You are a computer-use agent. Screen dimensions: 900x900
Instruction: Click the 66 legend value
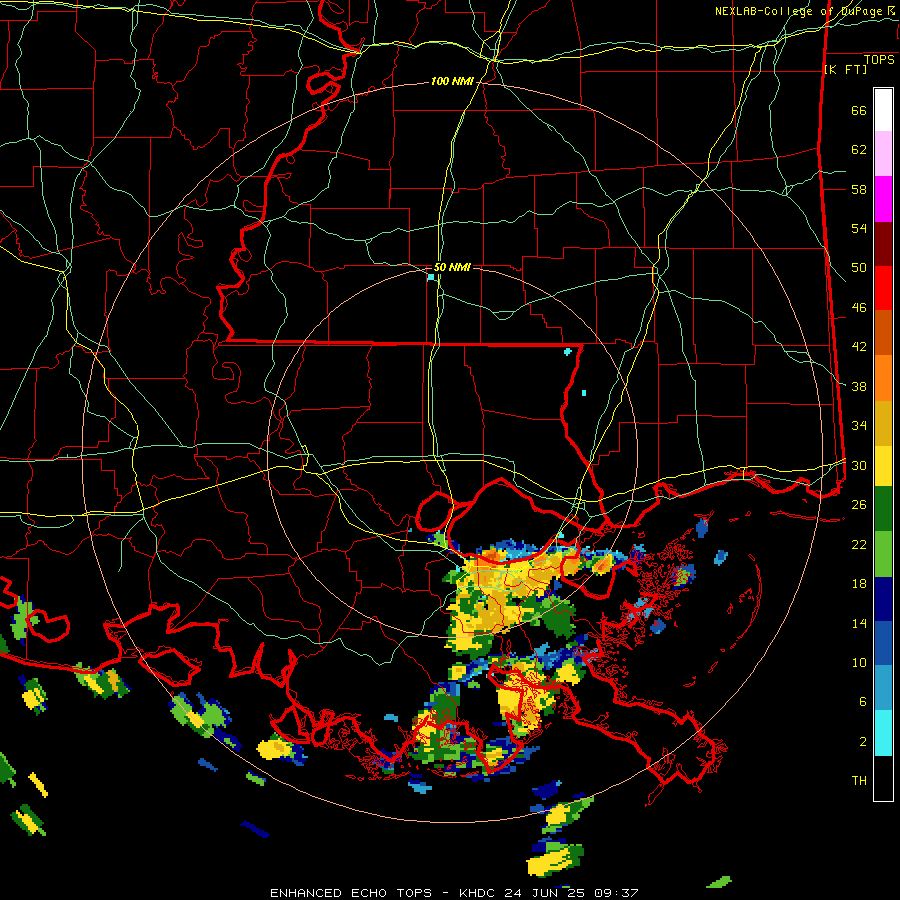point(859,110)
